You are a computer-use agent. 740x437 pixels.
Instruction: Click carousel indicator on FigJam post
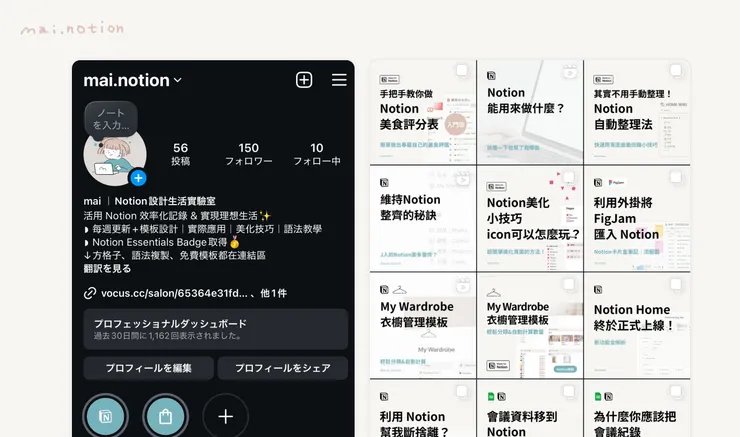pyautogui.click(x=676, y=177)
